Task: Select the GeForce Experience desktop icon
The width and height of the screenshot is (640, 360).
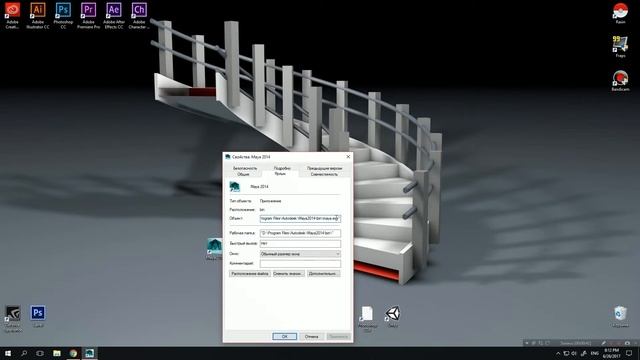Action: tap(13, 318)
